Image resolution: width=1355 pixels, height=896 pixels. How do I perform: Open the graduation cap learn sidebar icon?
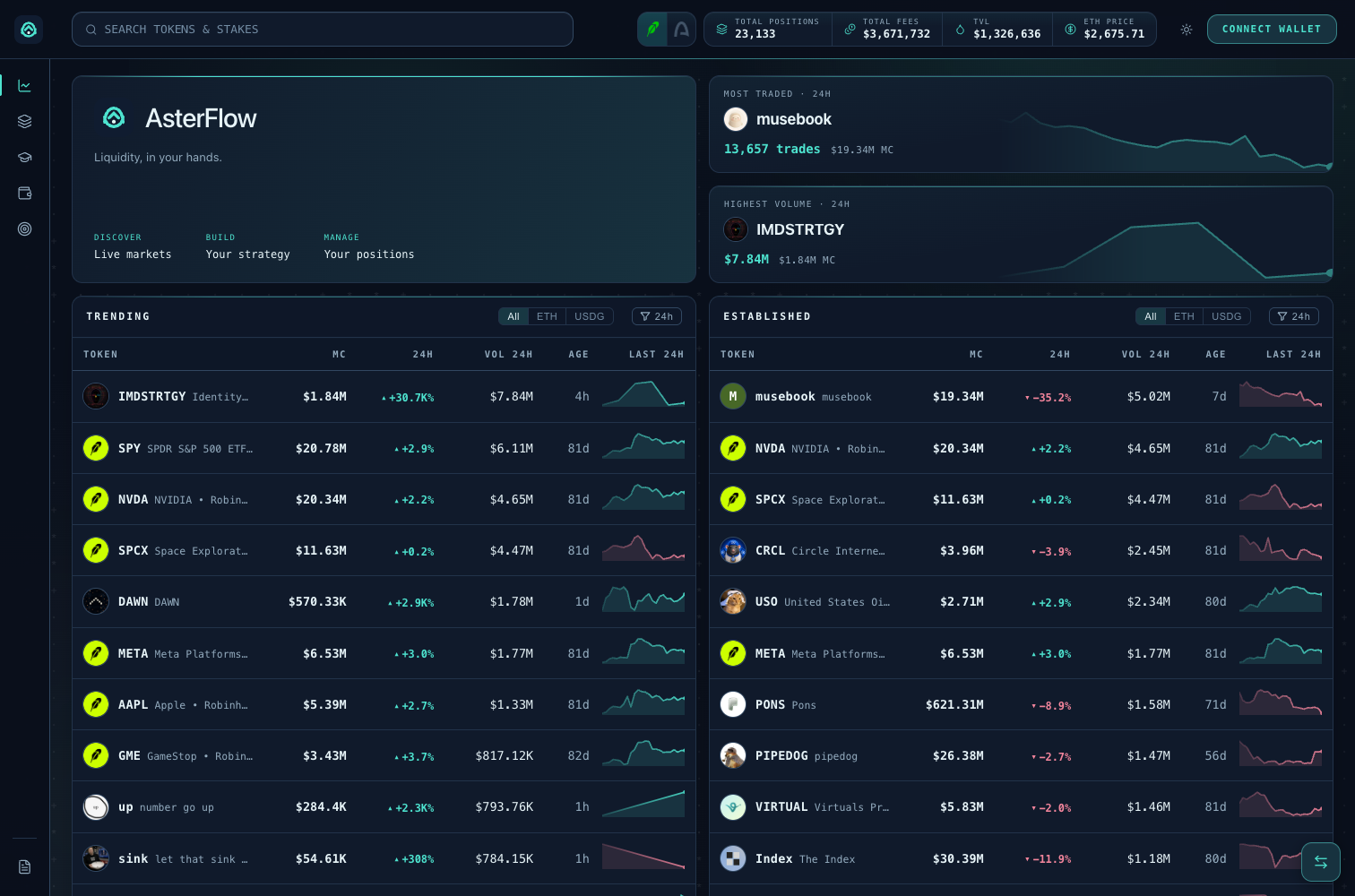point(25,157)
